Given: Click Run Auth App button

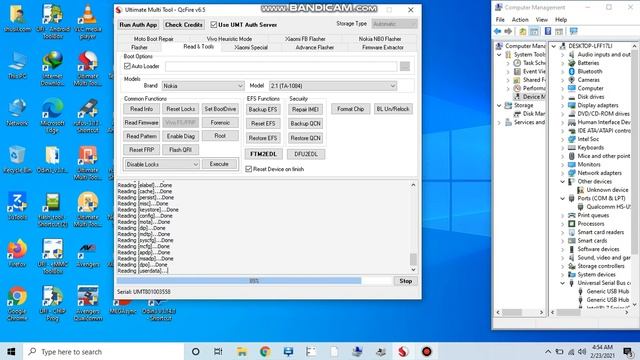Looking at the screenshot, I should click(x=138, y=24).
